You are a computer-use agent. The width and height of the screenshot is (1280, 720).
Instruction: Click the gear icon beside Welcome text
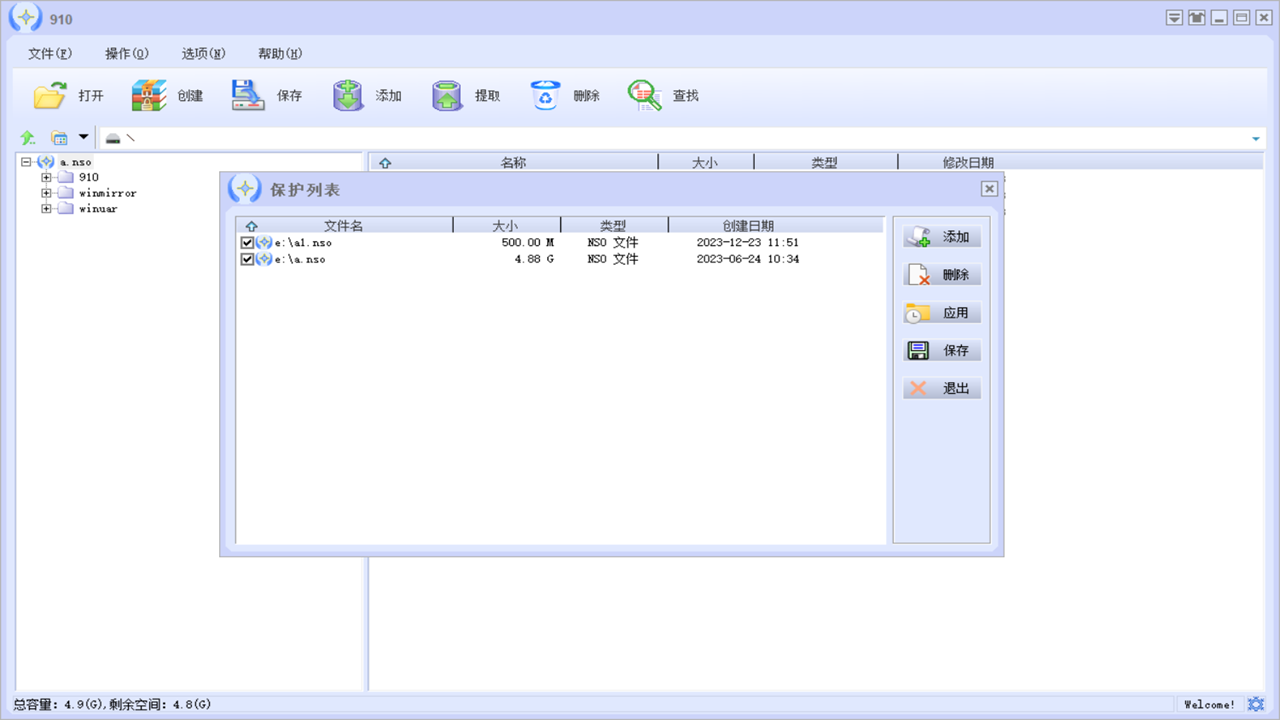tap(1257, 704)
